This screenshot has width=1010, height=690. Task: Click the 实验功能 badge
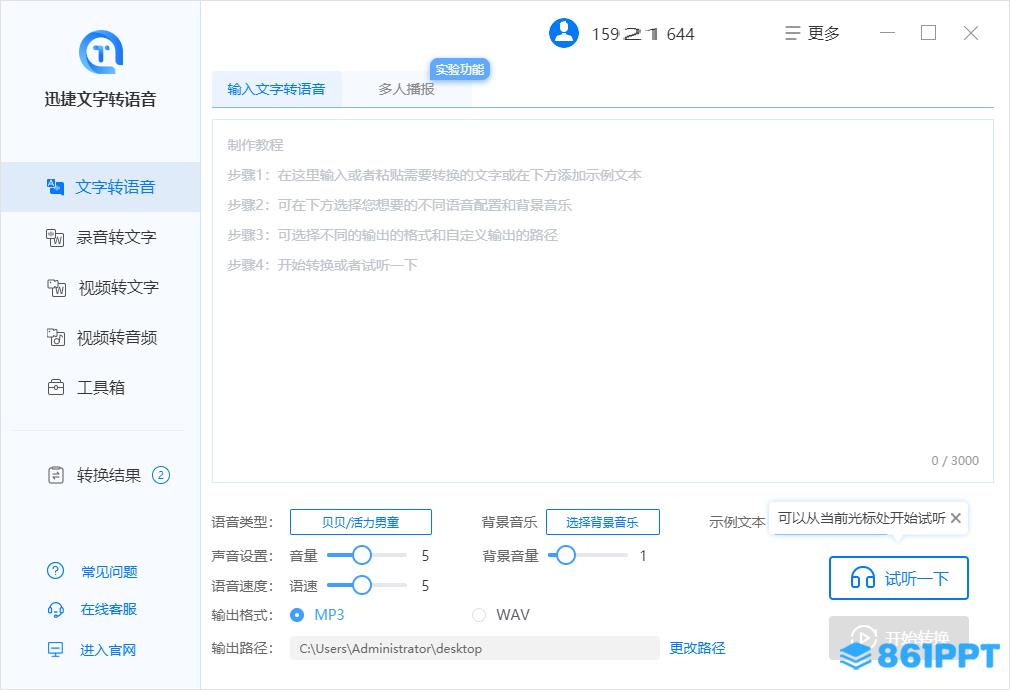pos(460,69)
